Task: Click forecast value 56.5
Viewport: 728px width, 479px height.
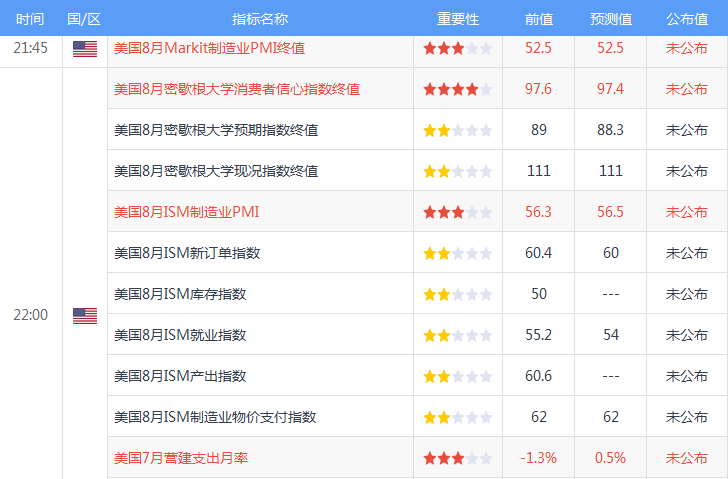Action: pos(611,212)
